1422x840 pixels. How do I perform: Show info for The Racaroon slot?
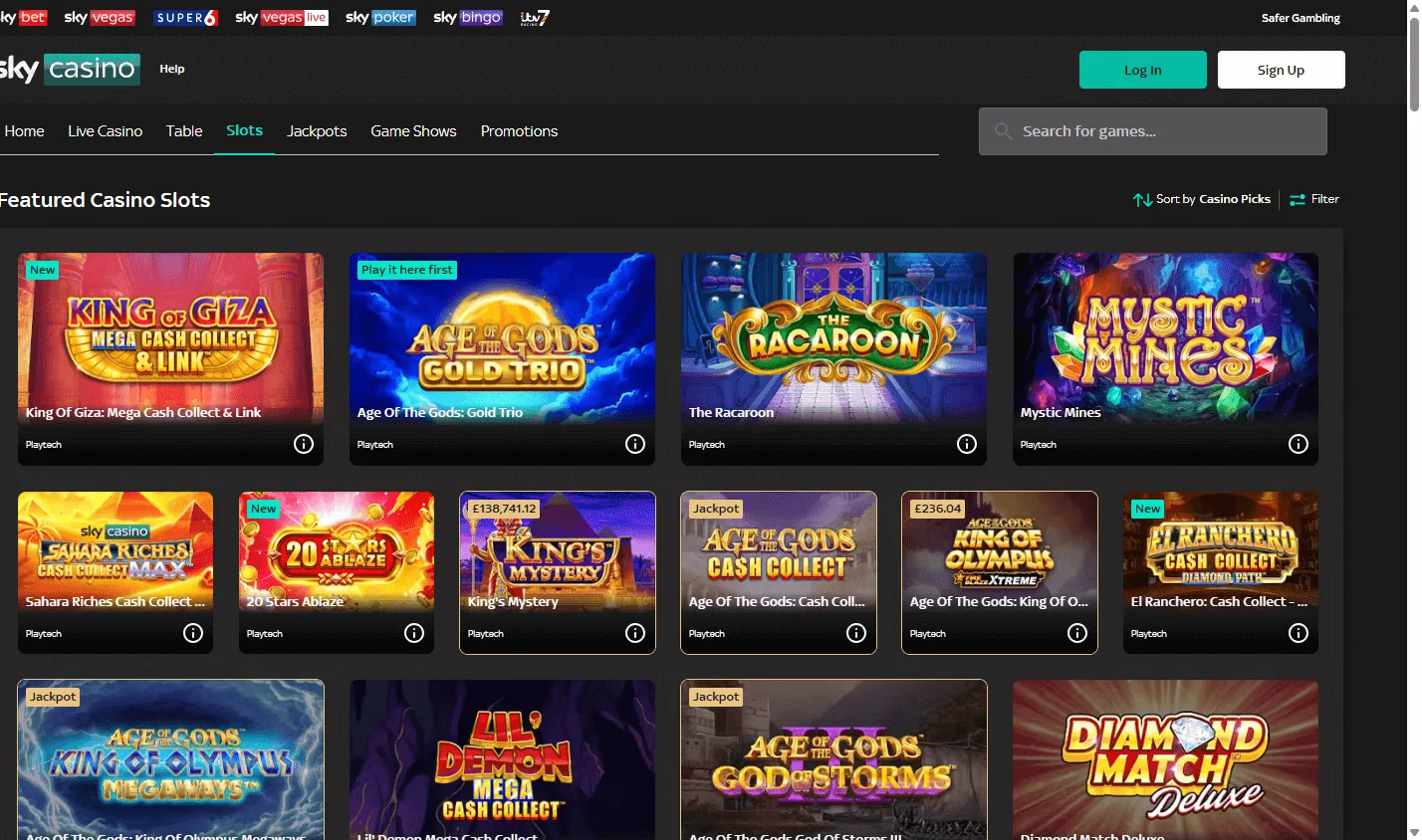[967, 444]
